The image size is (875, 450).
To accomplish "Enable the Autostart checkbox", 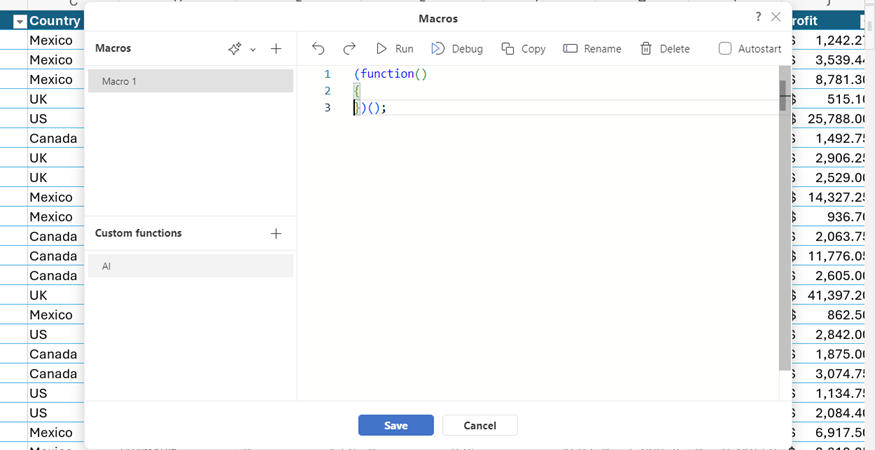I will coord(725,49).
